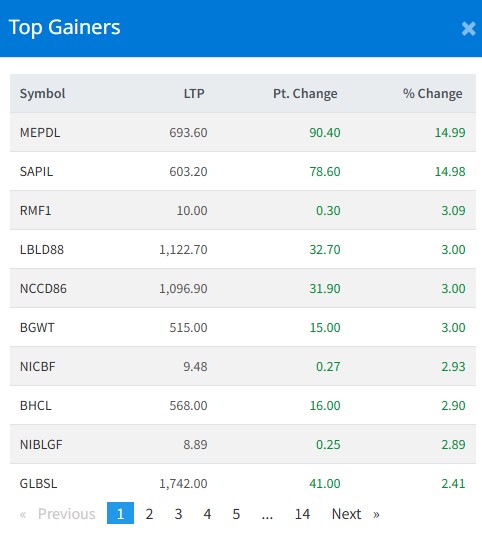Click the Next page link
Image resolution: width=482 pixels, height=547 pixels.
[355, 514]
